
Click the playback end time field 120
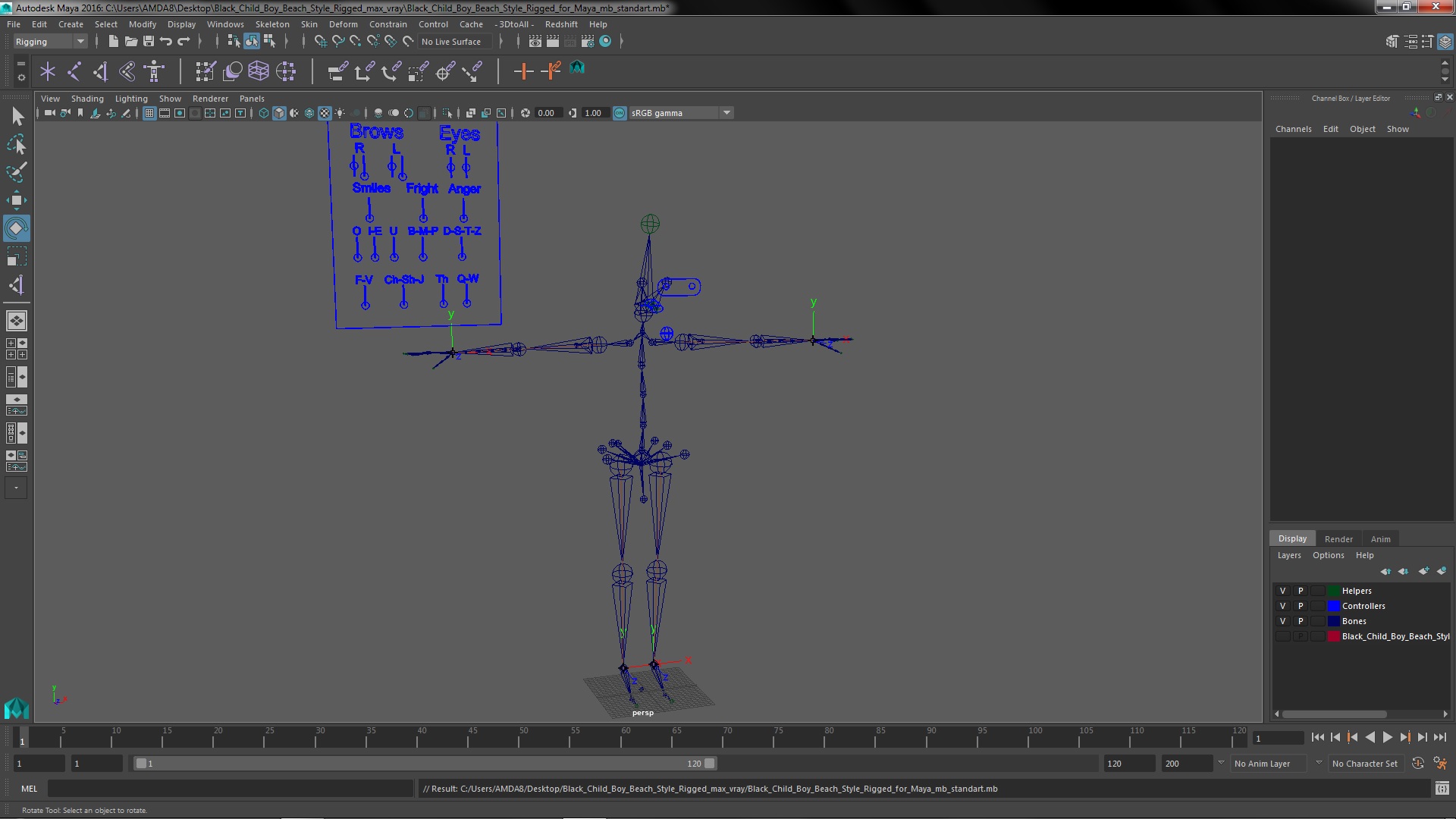1128,764
